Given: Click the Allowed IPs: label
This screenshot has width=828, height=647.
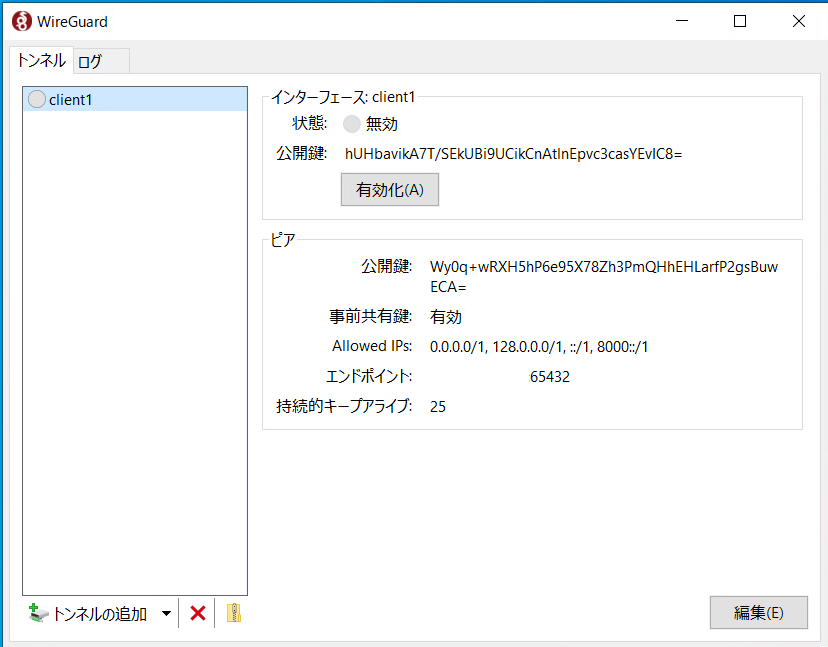Looking at the screenshot, I should pyautogui.click(x=372, y=346).
